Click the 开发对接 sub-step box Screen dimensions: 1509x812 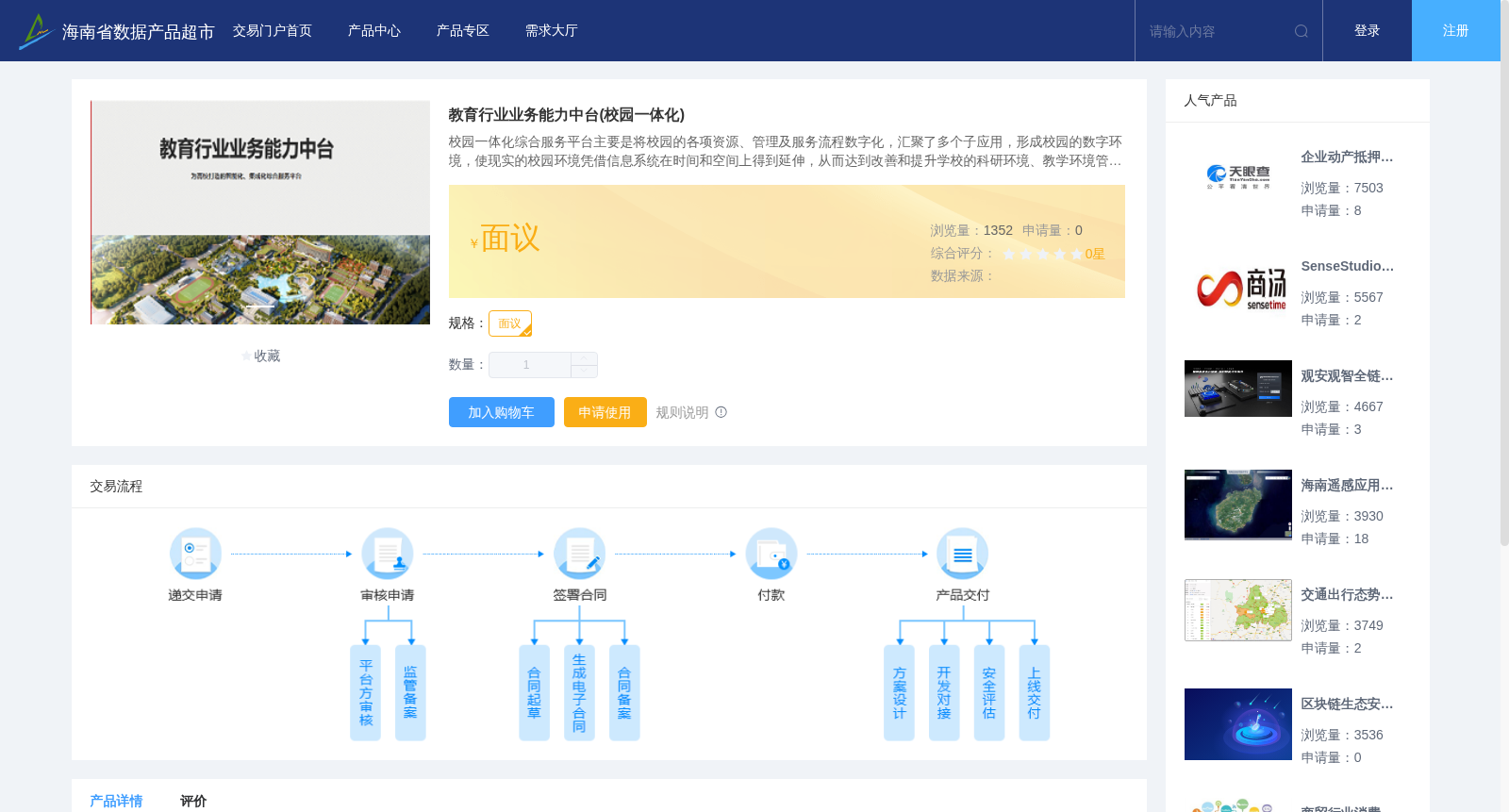click(944, 693)
